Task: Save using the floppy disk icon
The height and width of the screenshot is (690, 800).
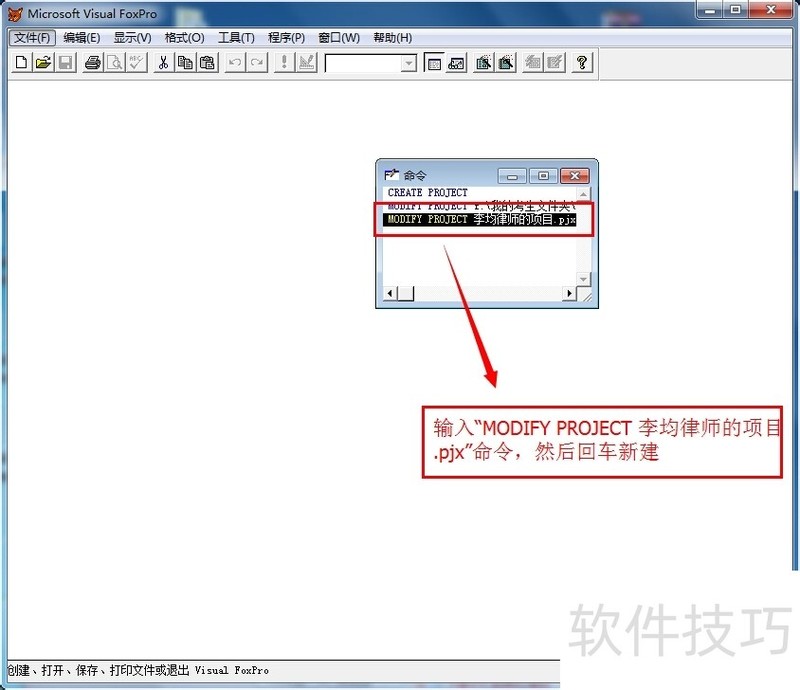Action: [x=66, y=63]
